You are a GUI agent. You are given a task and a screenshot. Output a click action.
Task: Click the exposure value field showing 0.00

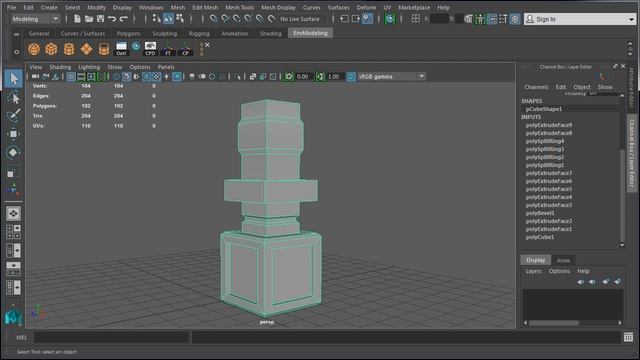tap(304, 76)
